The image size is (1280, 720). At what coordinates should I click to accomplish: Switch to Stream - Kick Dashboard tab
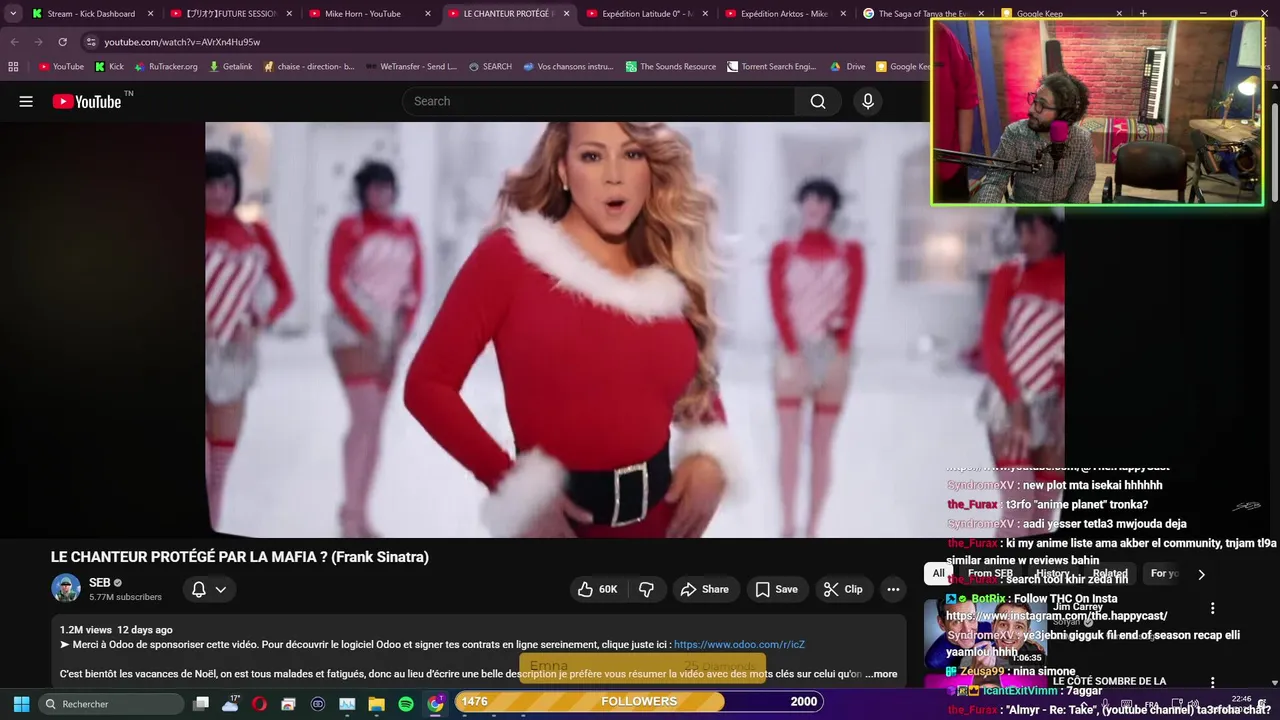coord(92,14)
